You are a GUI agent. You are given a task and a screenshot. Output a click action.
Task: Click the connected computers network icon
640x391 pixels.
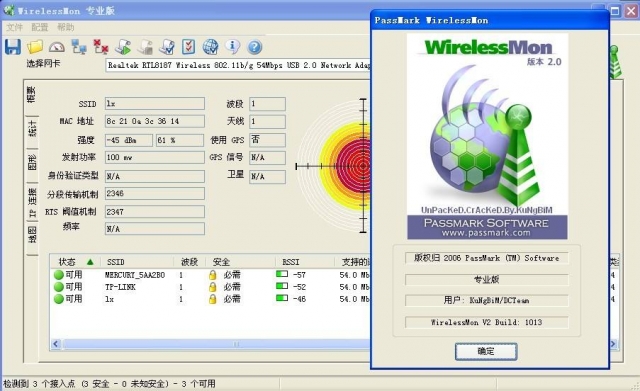[x=79, y=47]
